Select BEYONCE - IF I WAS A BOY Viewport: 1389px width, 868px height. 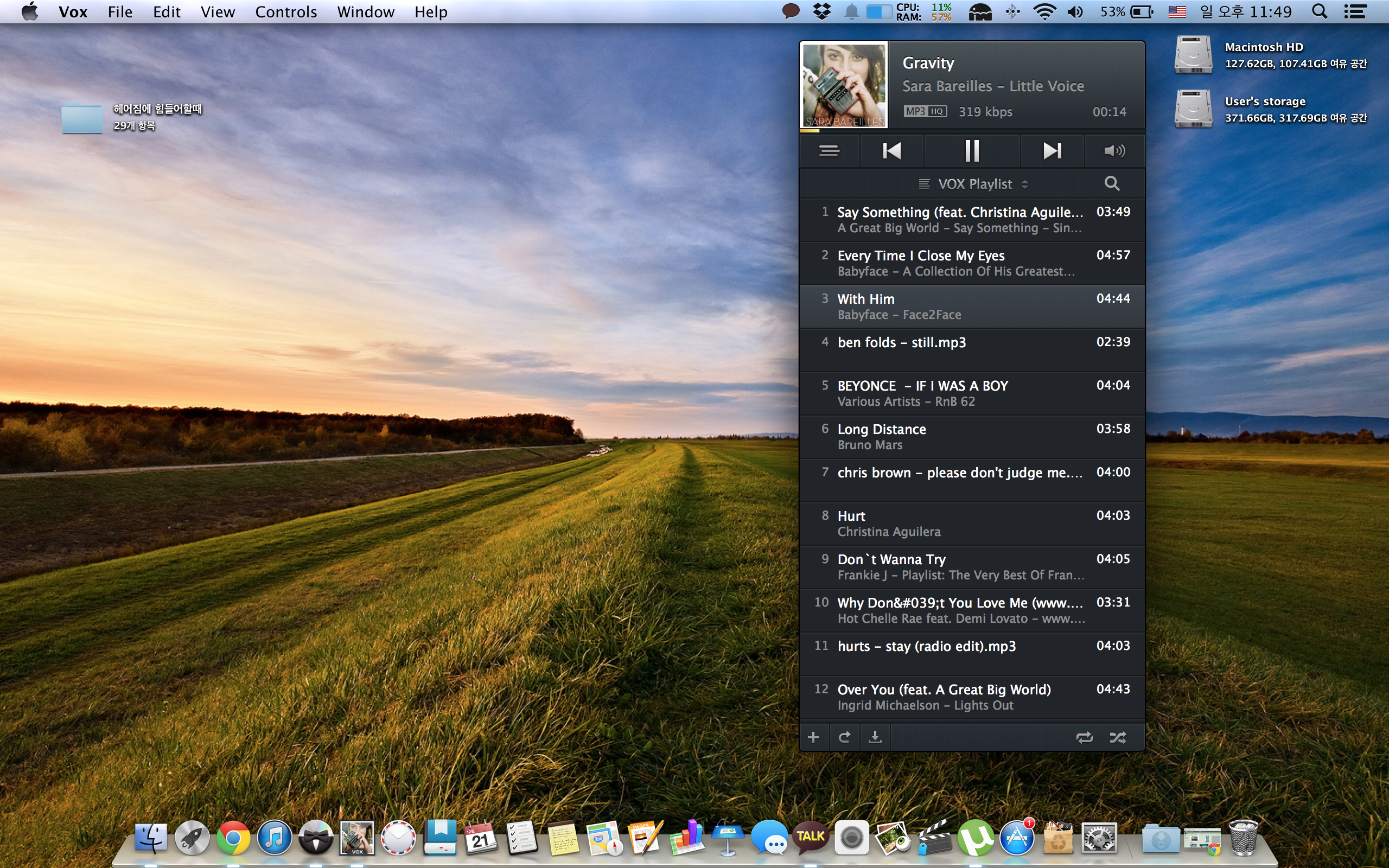click(x=972, y=394)
